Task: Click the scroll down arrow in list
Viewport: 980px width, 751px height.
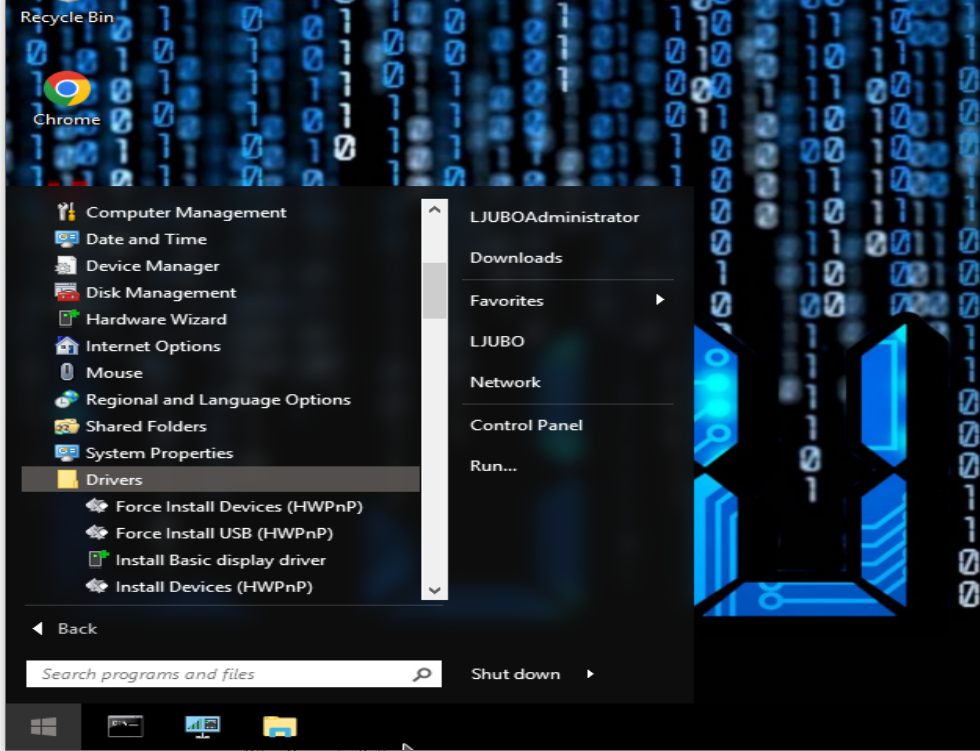Action: (x=434, y=590)
